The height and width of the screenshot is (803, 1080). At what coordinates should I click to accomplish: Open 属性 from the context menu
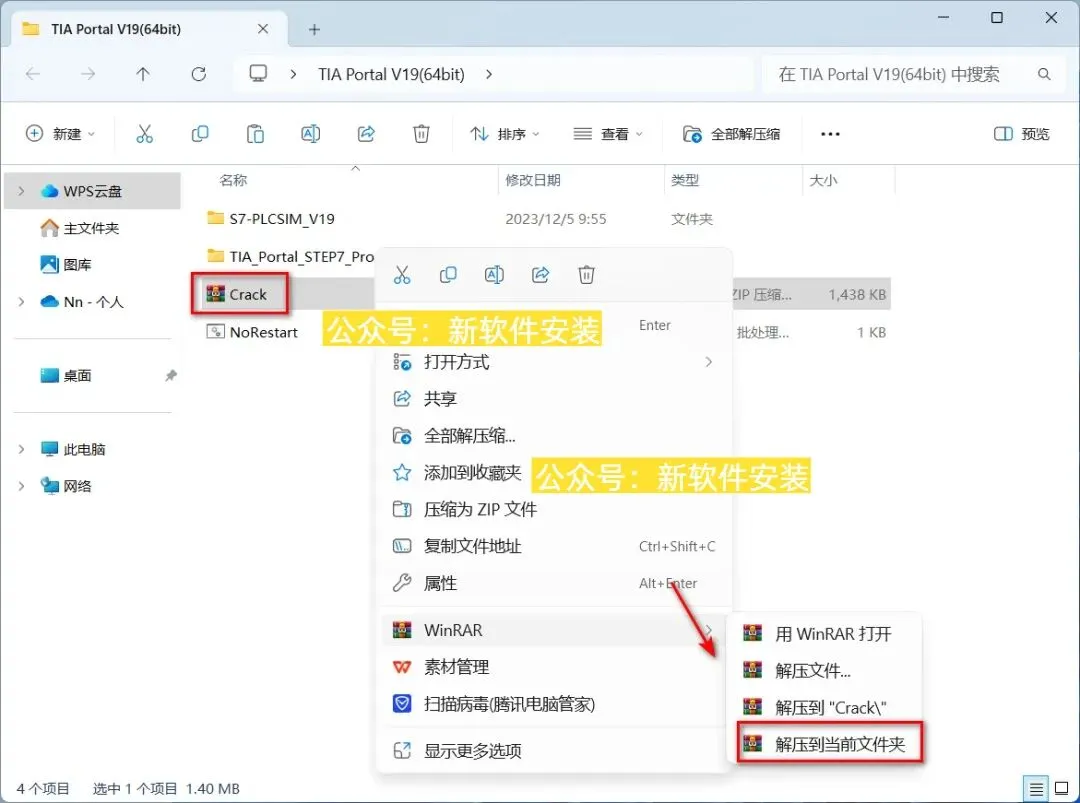click(x=554, y=583)
